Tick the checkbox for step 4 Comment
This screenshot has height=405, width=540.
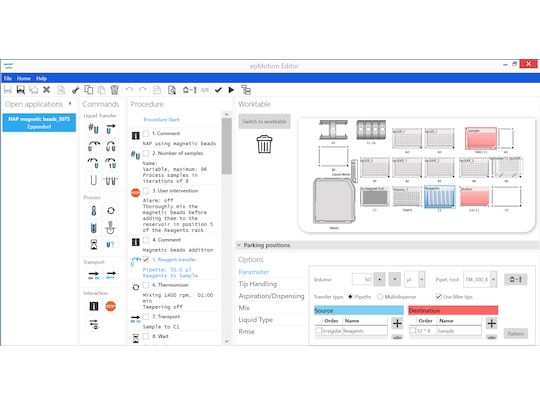tap(146, 240)
